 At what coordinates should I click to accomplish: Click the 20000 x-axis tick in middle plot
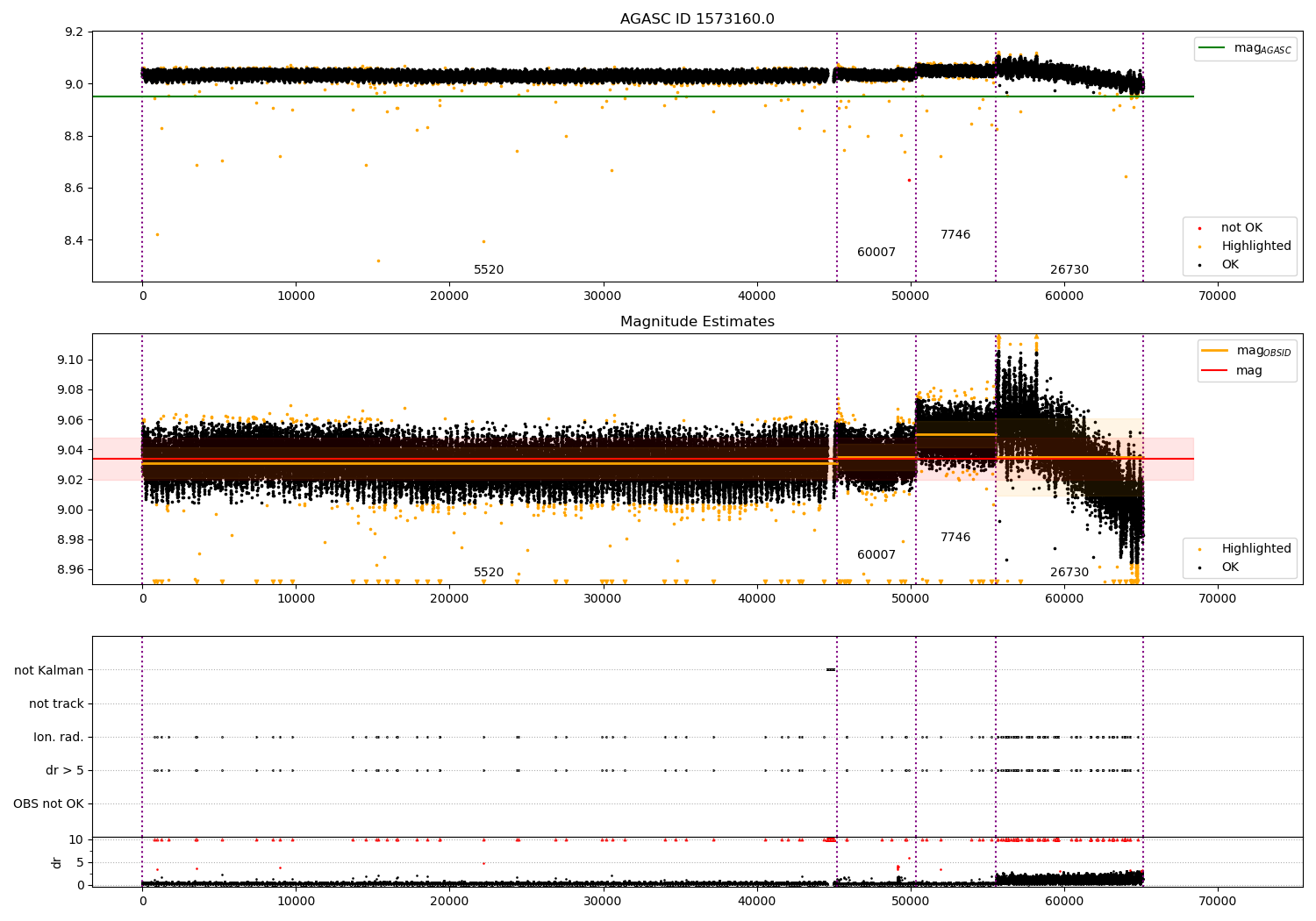450,599
